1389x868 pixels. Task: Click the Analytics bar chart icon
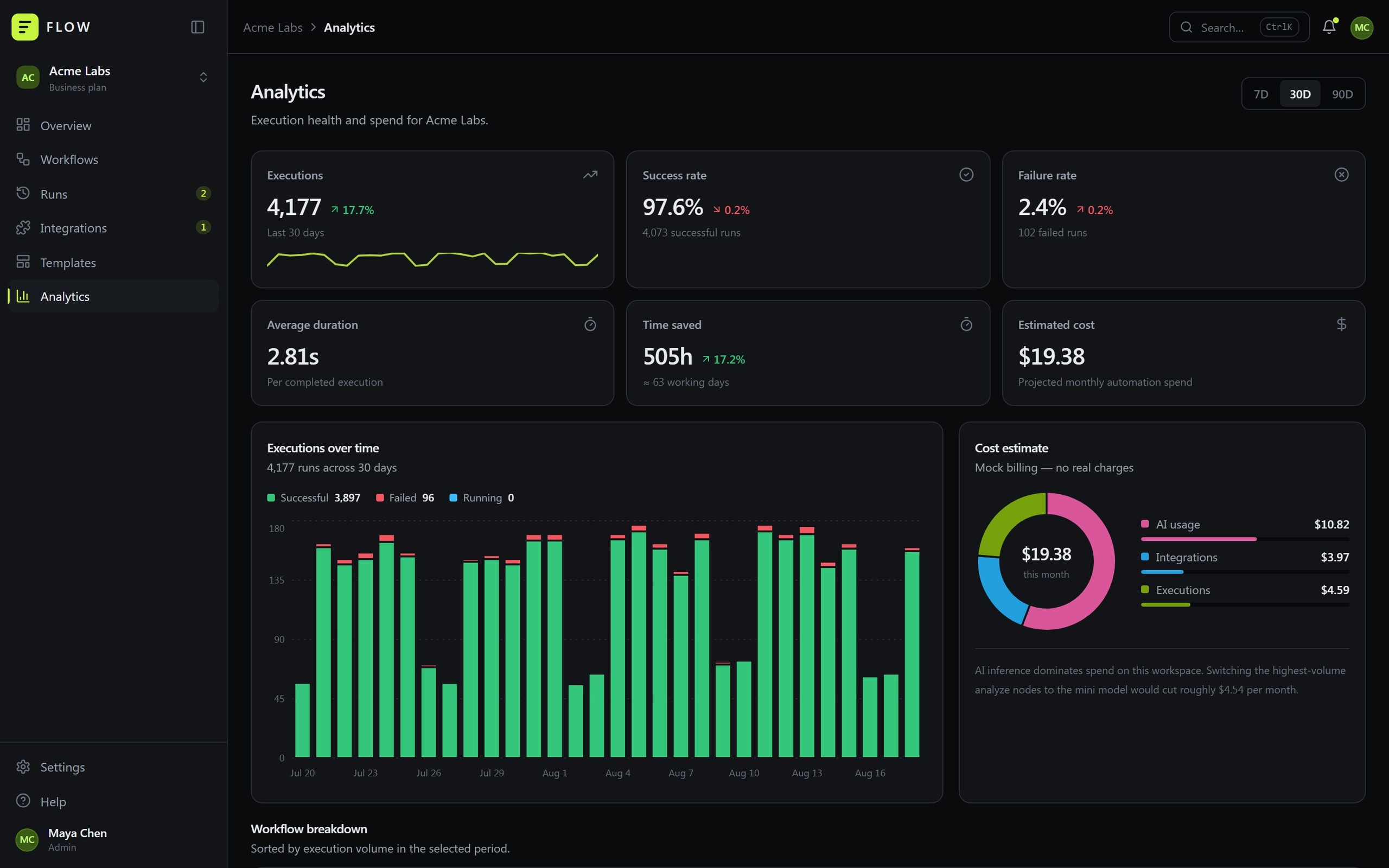pyautogui.click(x=23, y=296)
